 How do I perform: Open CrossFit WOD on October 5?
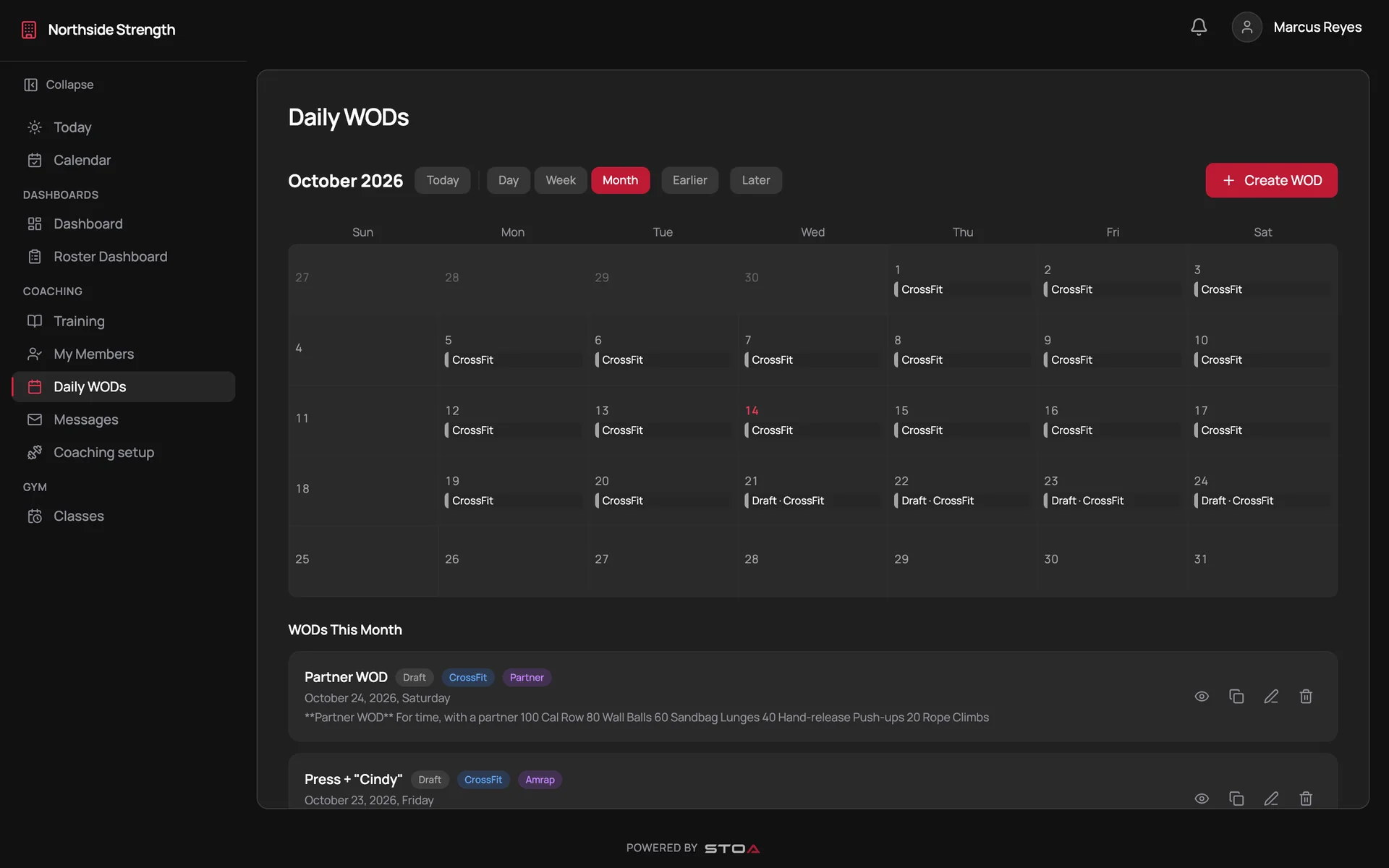513,359
